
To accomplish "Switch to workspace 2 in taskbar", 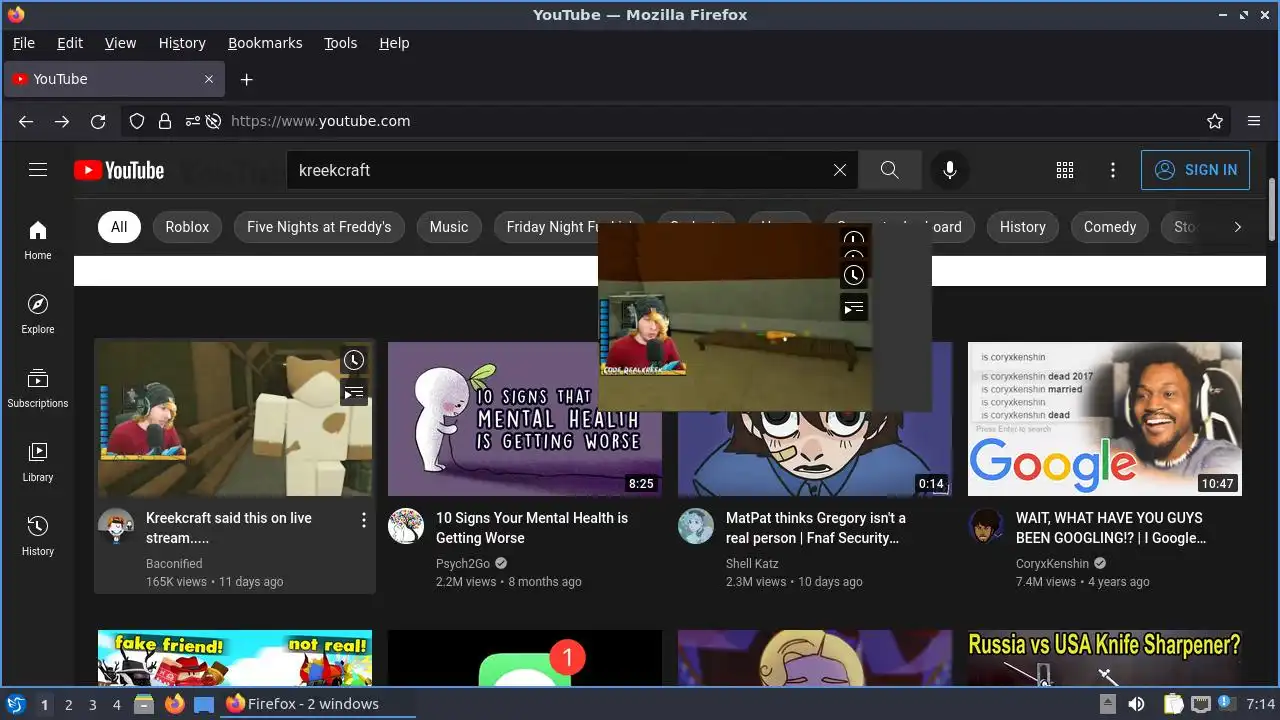I will [x=68, y=704].
